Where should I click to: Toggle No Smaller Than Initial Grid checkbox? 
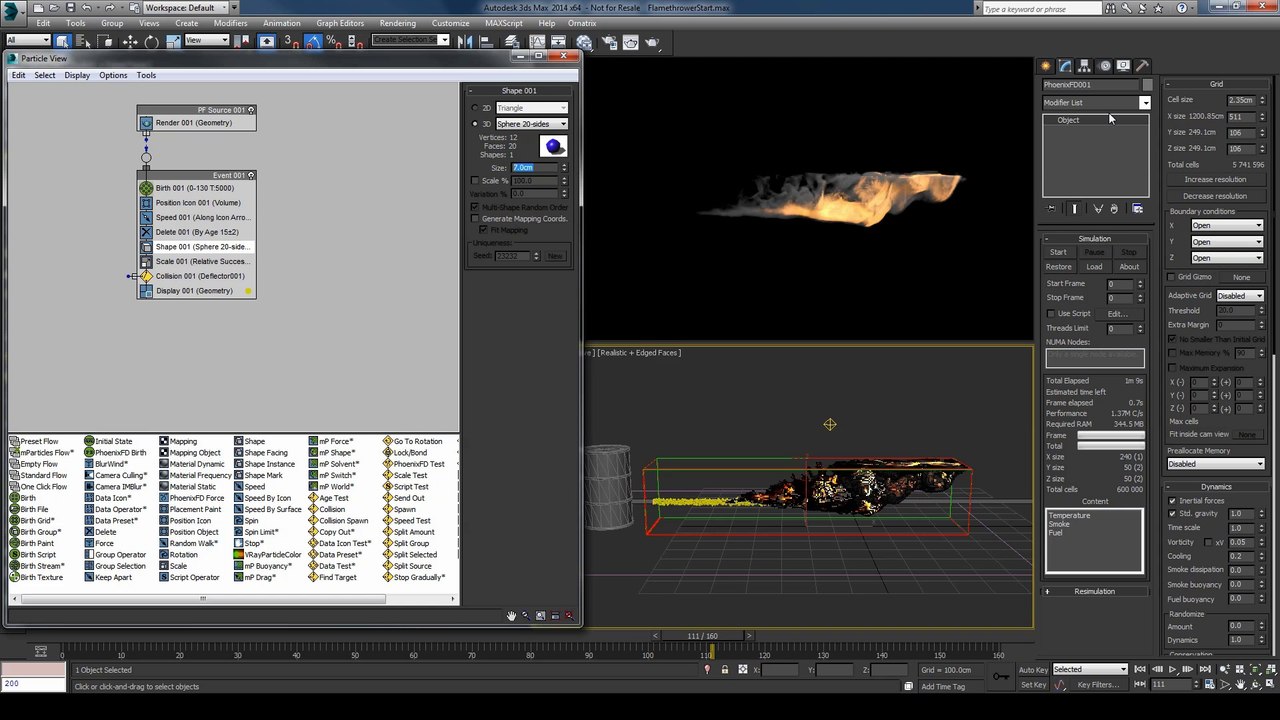coord(1172,340)
